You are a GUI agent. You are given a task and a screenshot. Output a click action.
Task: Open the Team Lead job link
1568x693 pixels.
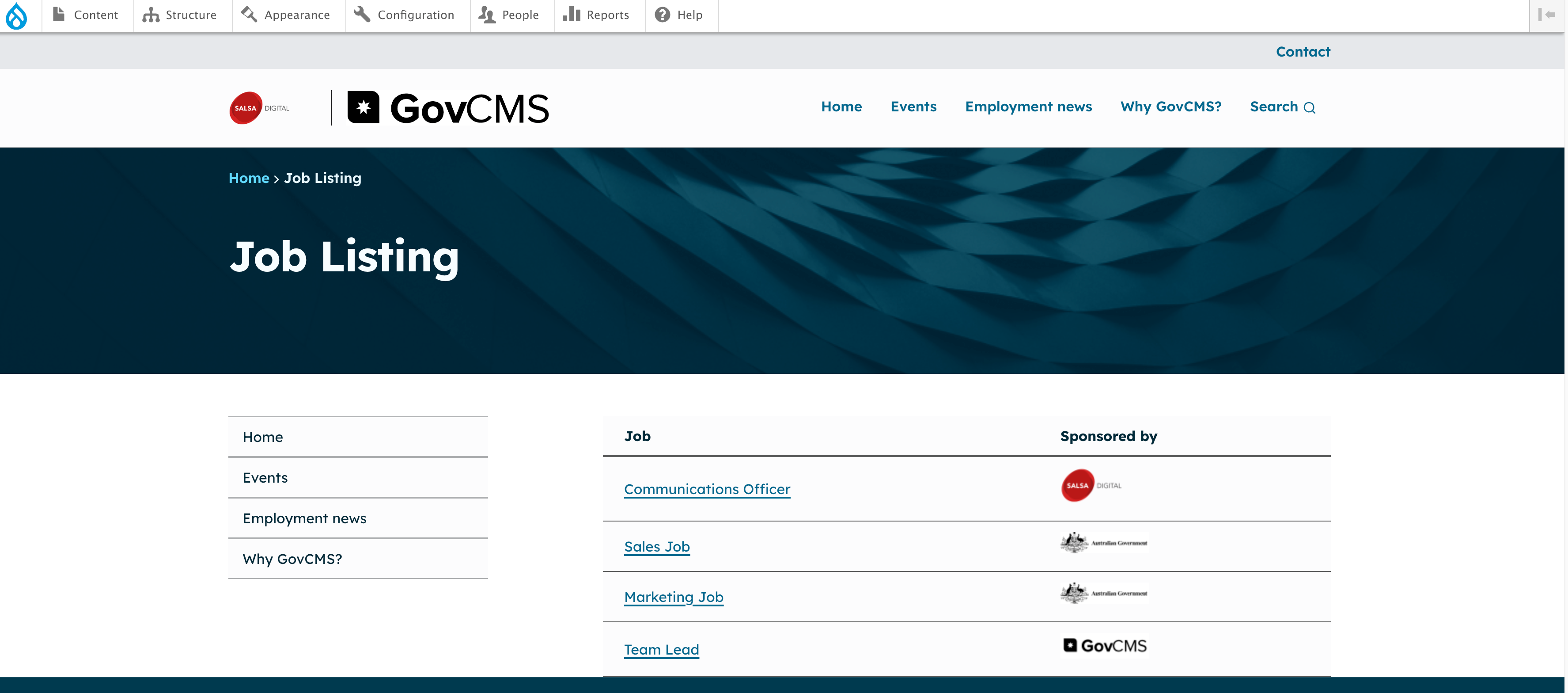point(661,649)
